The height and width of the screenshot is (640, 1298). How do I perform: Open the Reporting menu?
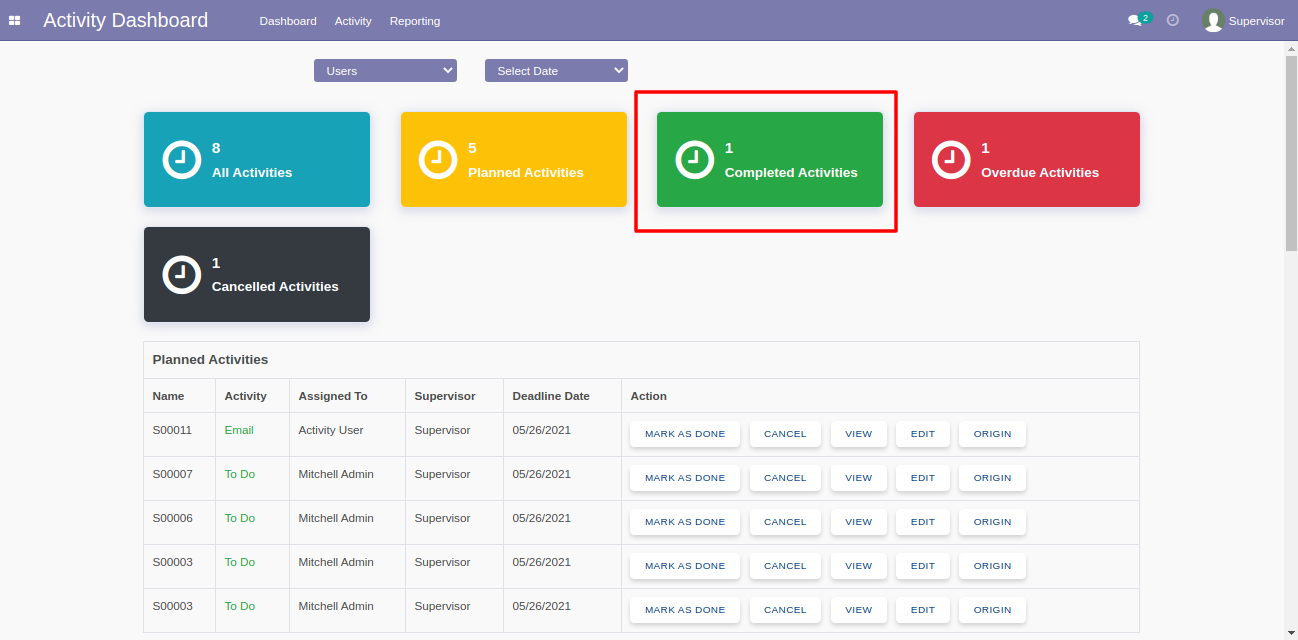point(415,21)
